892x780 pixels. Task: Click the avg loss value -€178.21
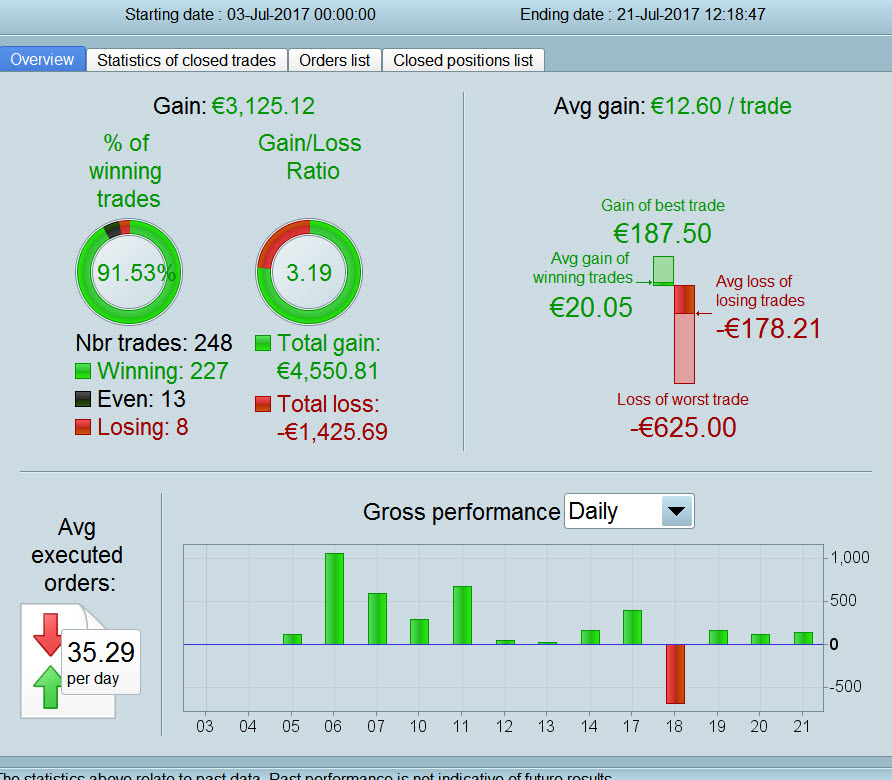(x=768, y=328)
